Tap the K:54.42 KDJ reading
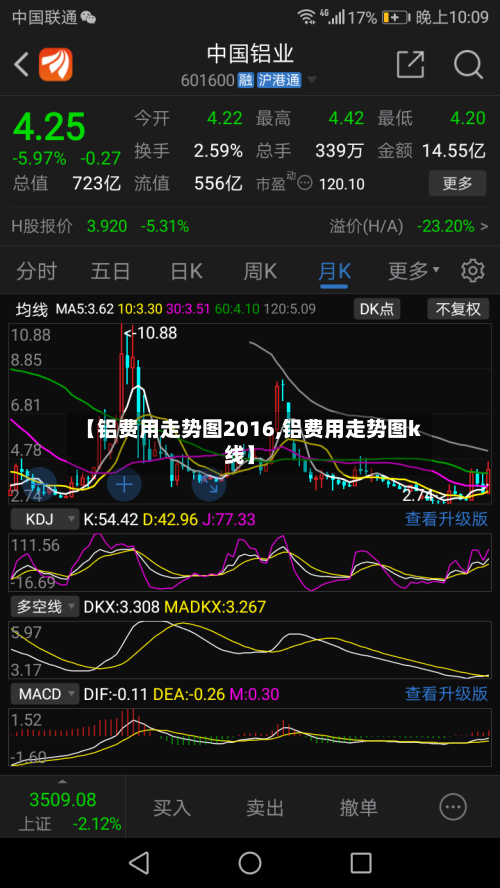Viewport: 500px width, 888px height. point(111,519)
